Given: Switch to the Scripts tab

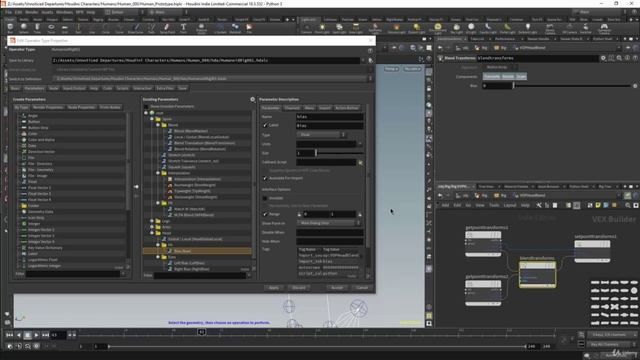Looking at the screenshot, I should tap(122, 88).
